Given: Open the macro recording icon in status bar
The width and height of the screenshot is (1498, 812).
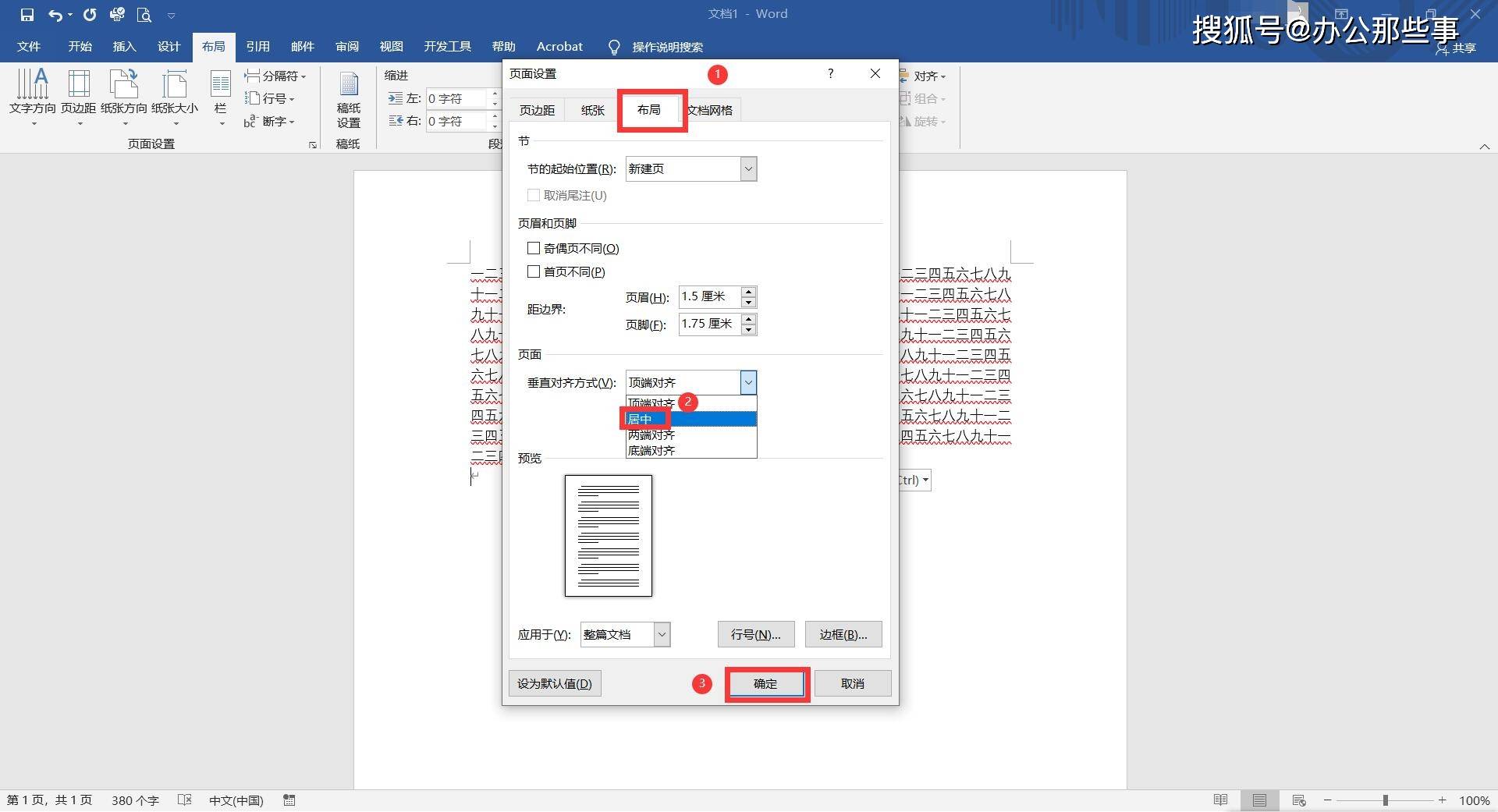Looking at the screenshot, I should (x=289, y=800).
